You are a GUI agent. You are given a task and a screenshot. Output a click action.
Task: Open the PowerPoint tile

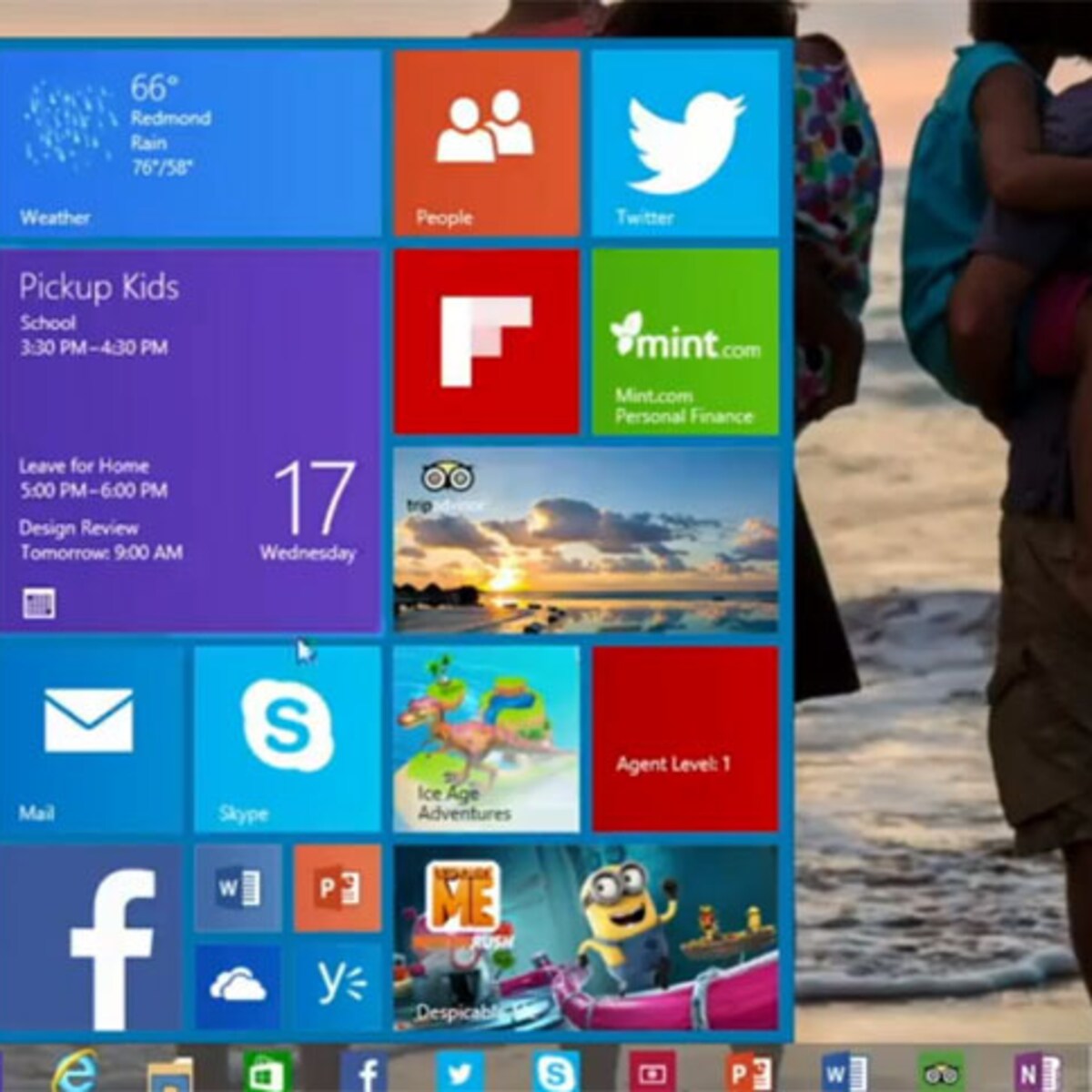[x=337, y=890]
